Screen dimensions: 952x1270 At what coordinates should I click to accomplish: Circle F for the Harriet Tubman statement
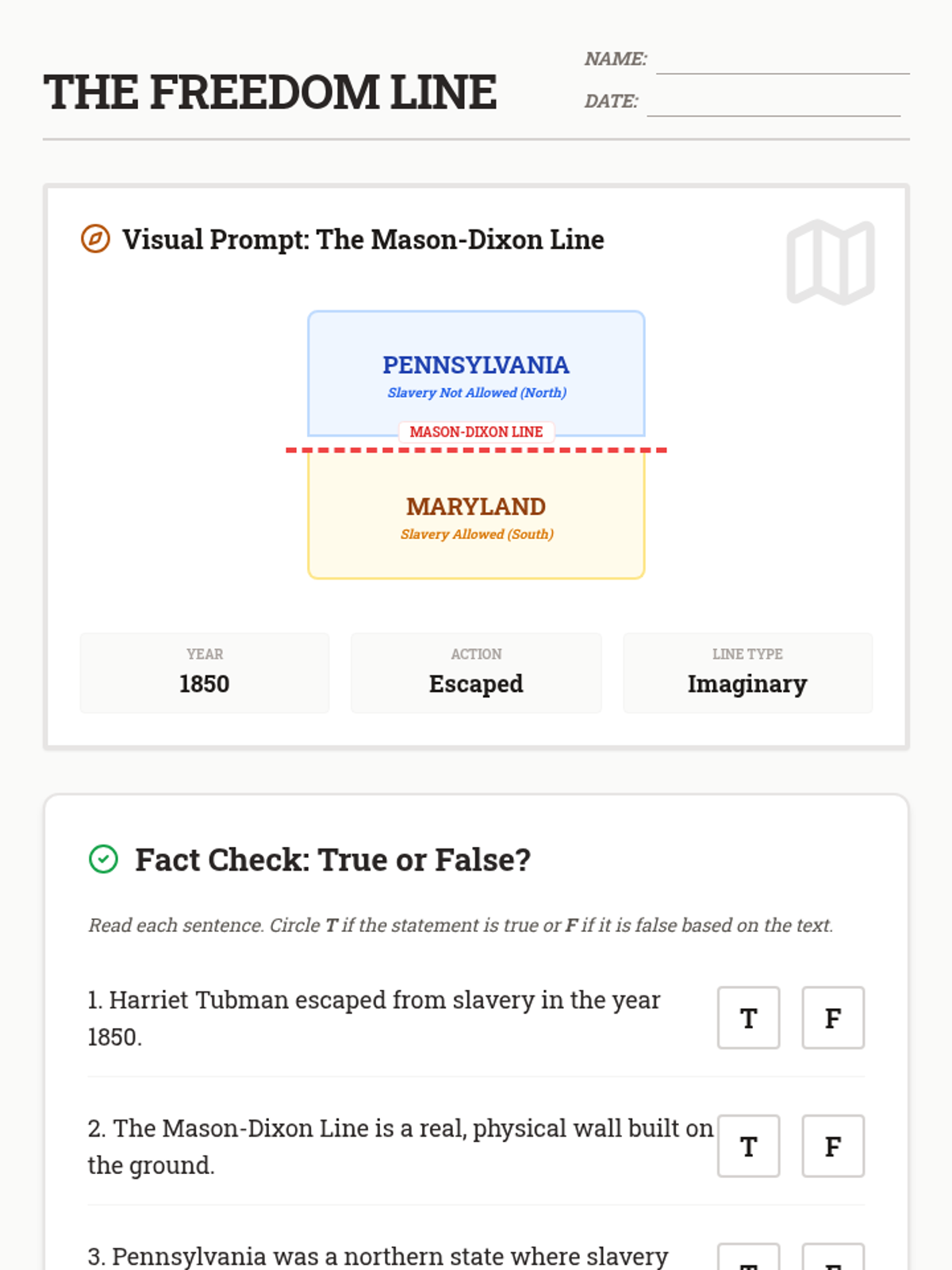tap(832, 1018)
